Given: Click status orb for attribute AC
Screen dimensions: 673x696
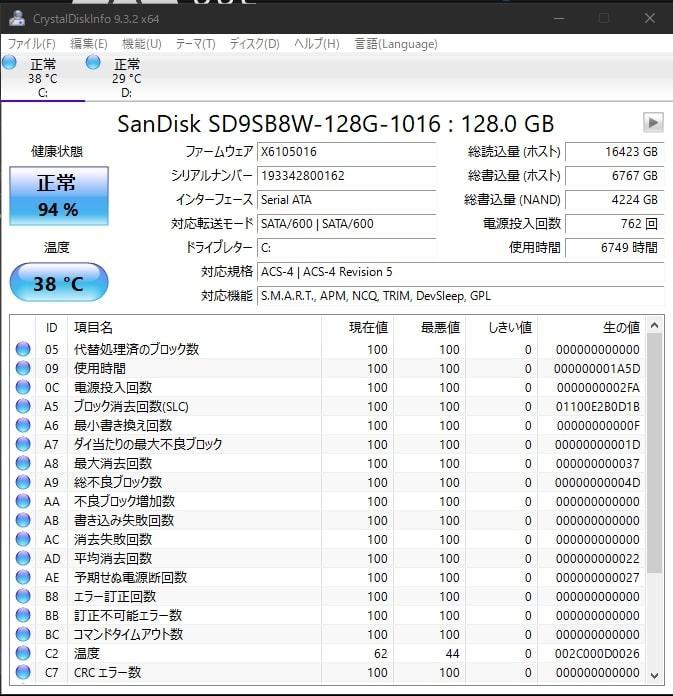Looking at the screenshot, I should pyautogui.click(x=23, y=539).
